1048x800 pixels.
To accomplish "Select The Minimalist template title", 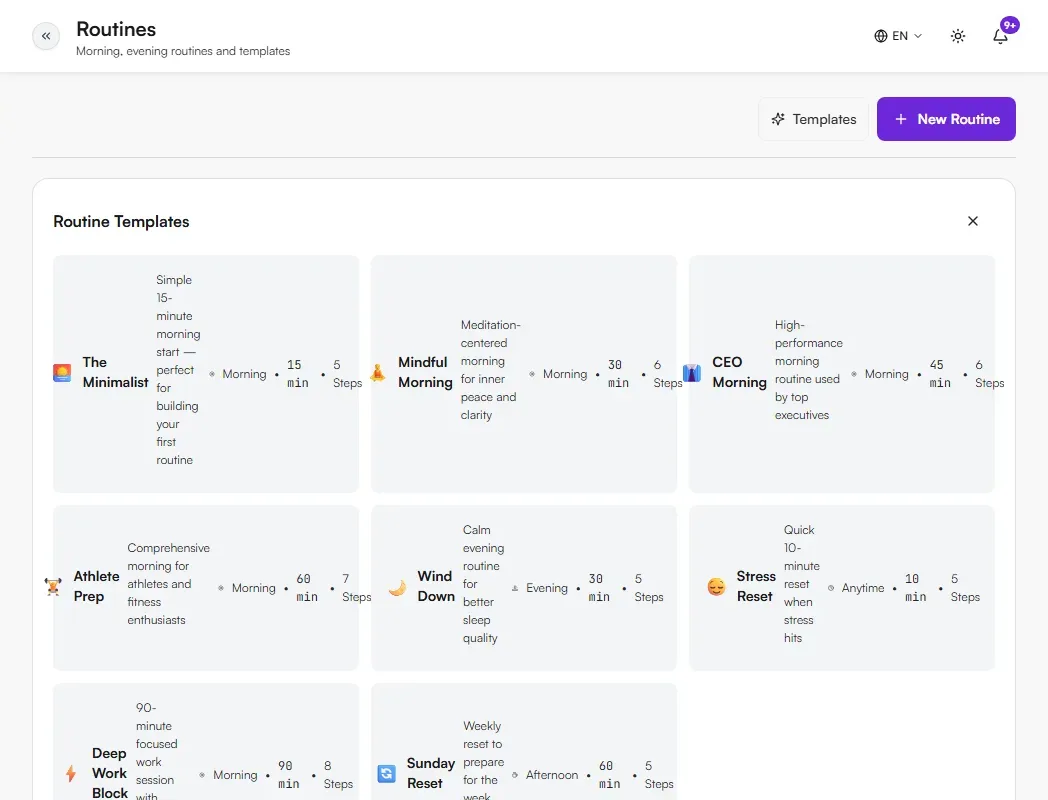I will (x=115, y=372).
